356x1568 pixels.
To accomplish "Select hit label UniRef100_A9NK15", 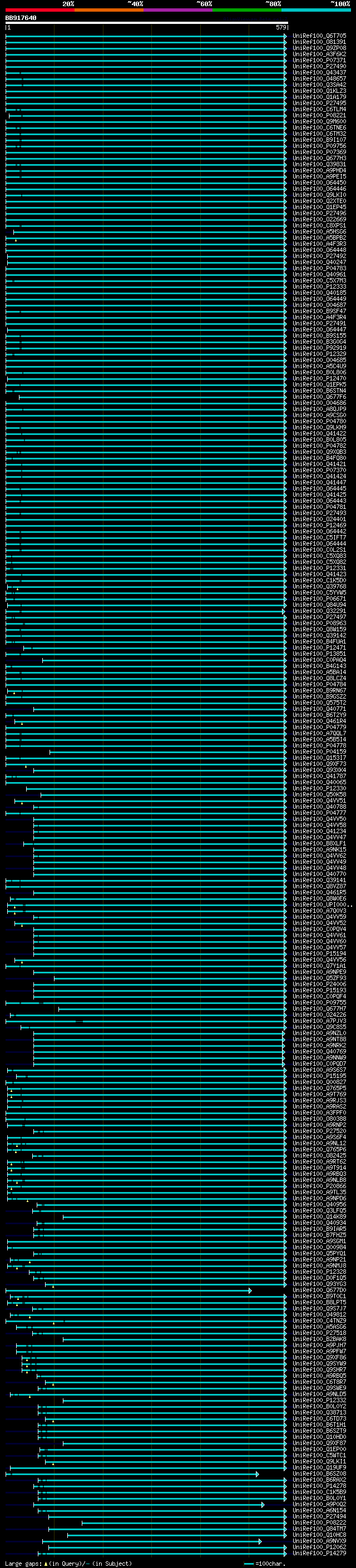I will [319, 850].
